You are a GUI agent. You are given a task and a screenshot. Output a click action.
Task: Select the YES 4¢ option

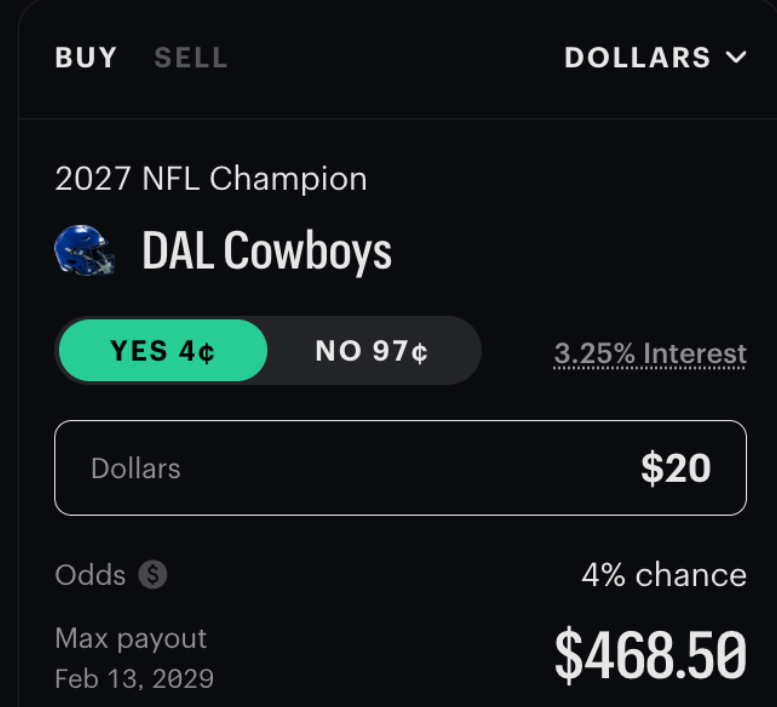point(163,350)
